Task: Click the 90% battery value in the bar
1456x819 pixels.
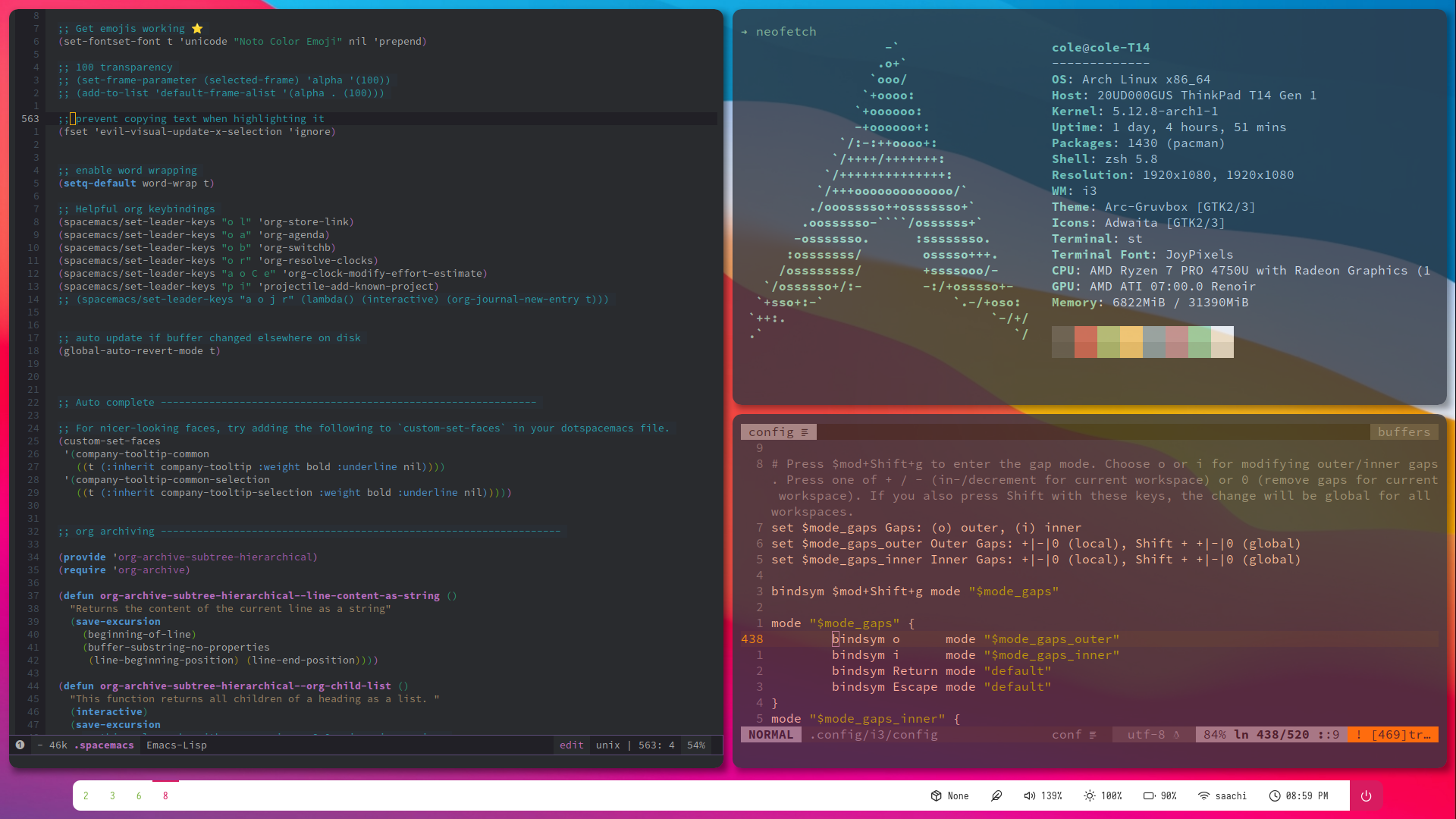Action: point(1169,796)
